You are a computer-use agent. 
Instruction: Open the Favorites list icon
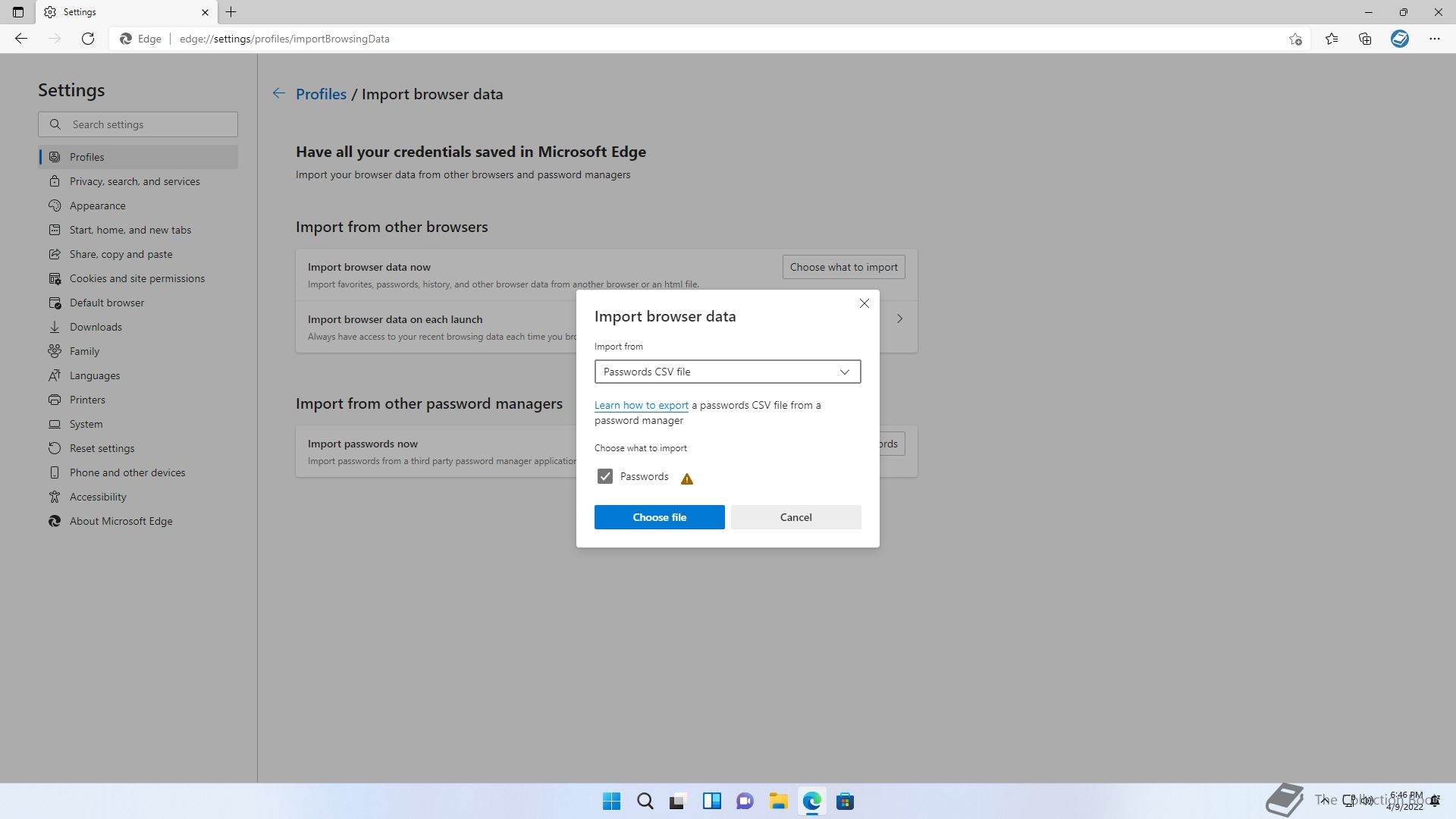[x=1332, y=39]
